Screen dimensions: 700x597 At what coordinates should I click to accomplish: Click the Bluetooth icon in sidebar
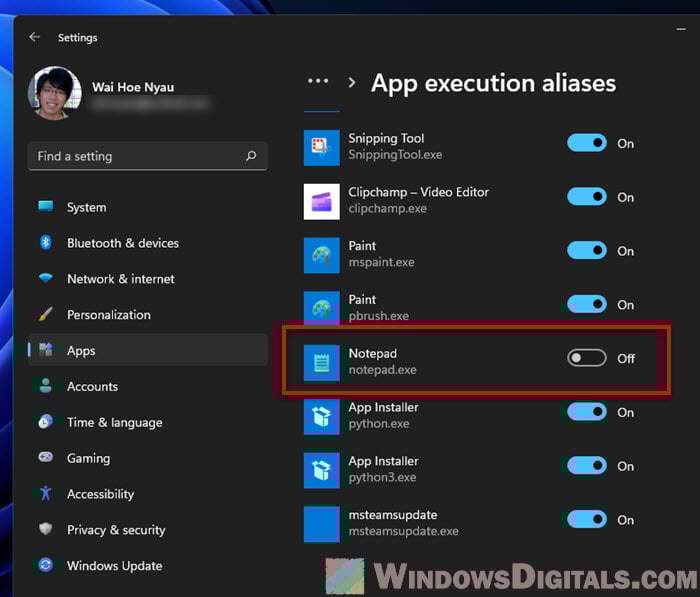[46, 242]
